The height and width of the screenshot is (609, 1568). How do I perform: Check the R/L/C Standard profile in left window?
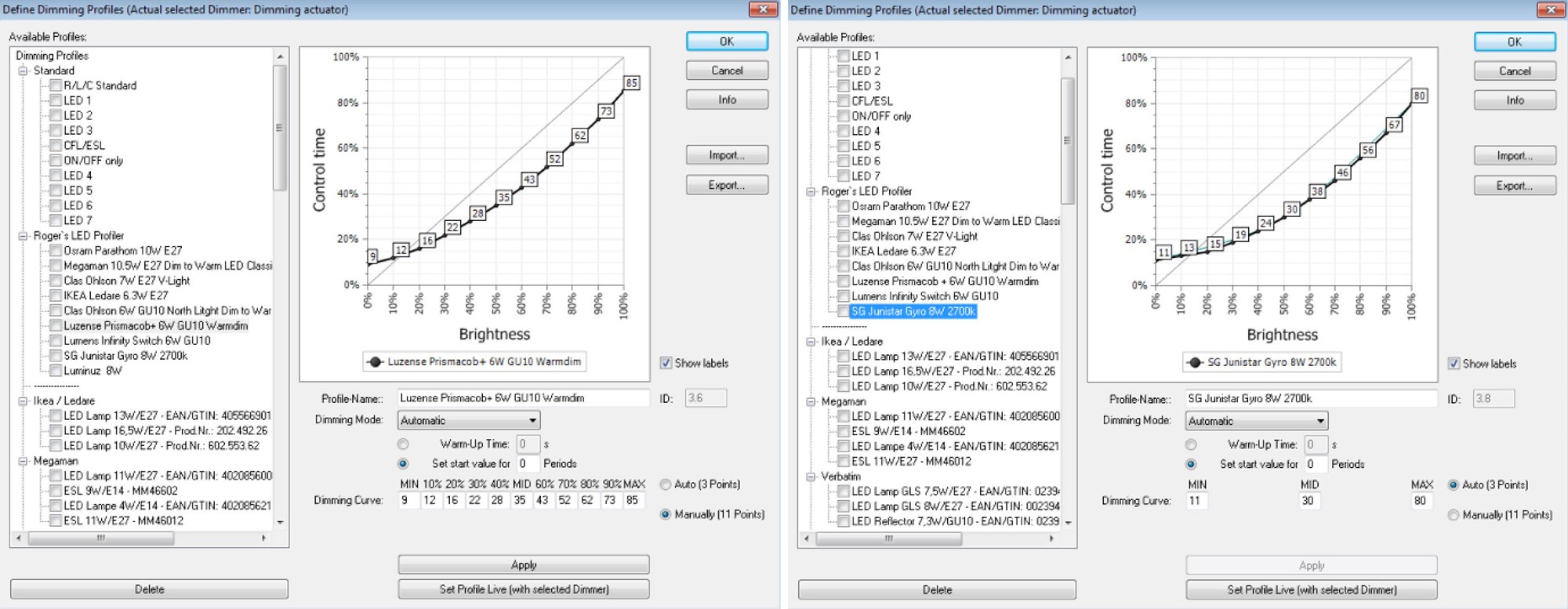coord(56,85)
